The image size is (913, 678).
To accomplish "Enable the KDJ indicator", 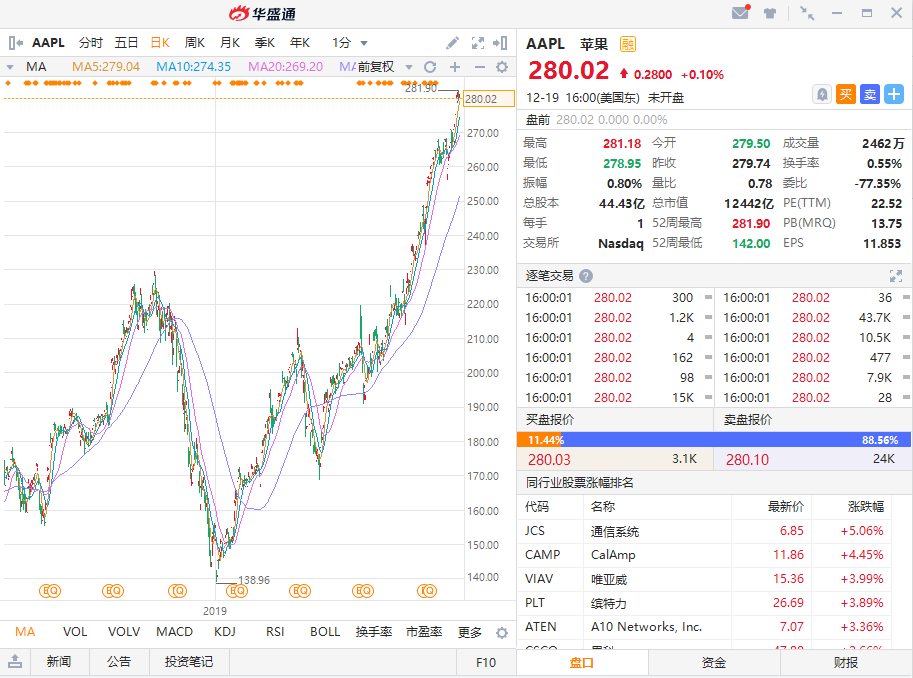I will (x=225, y=632).
